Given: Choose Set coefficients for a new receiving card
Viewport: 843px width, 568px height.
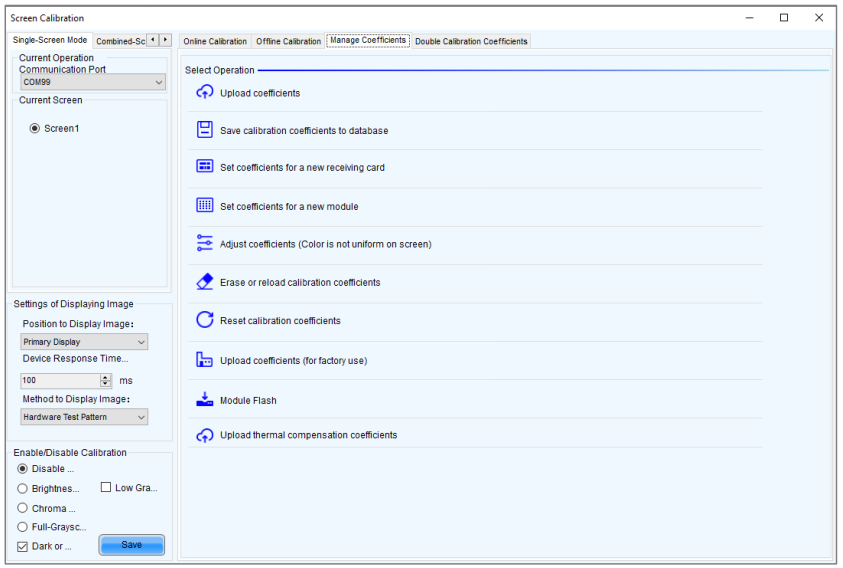Looking at the screenshot, I should (302, 168).
